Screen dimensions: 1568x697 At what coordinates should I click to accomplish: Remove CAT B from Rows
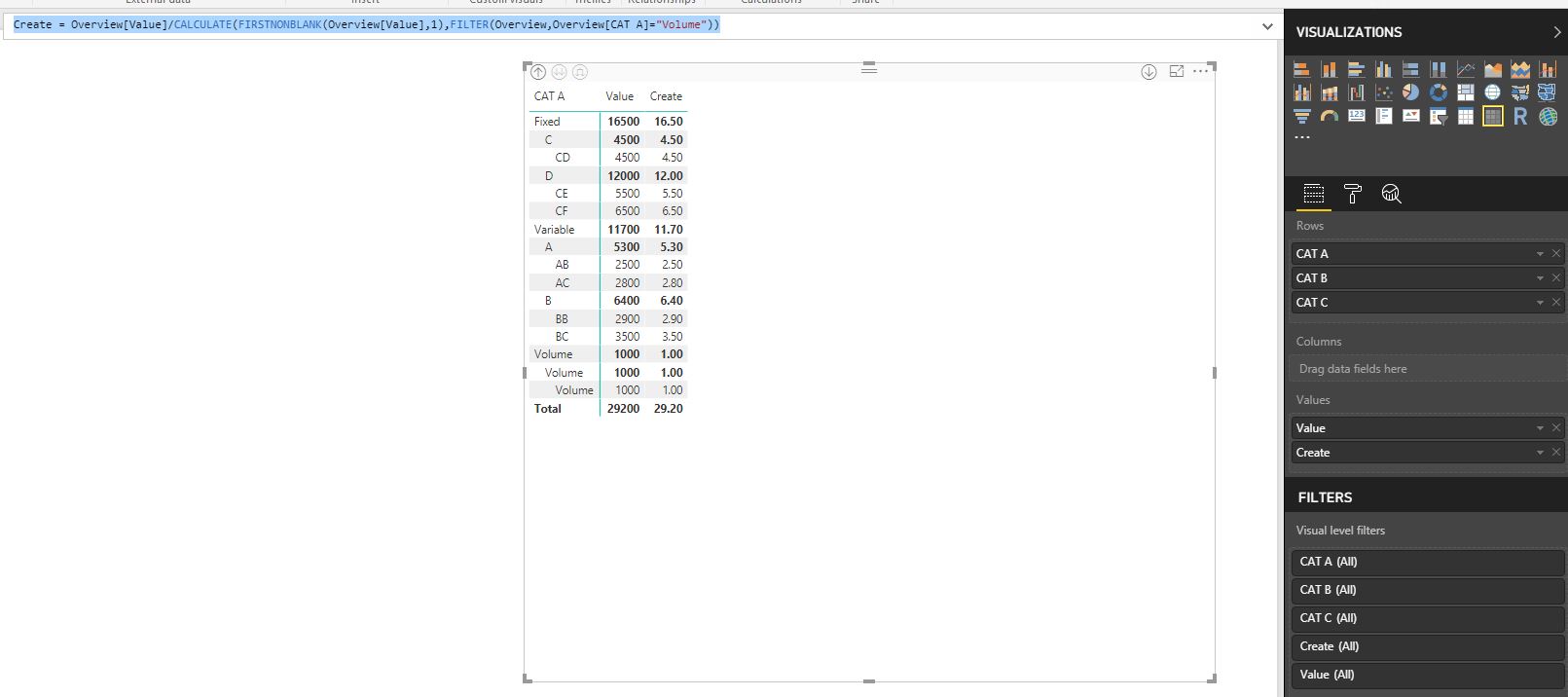[1555, 278]
